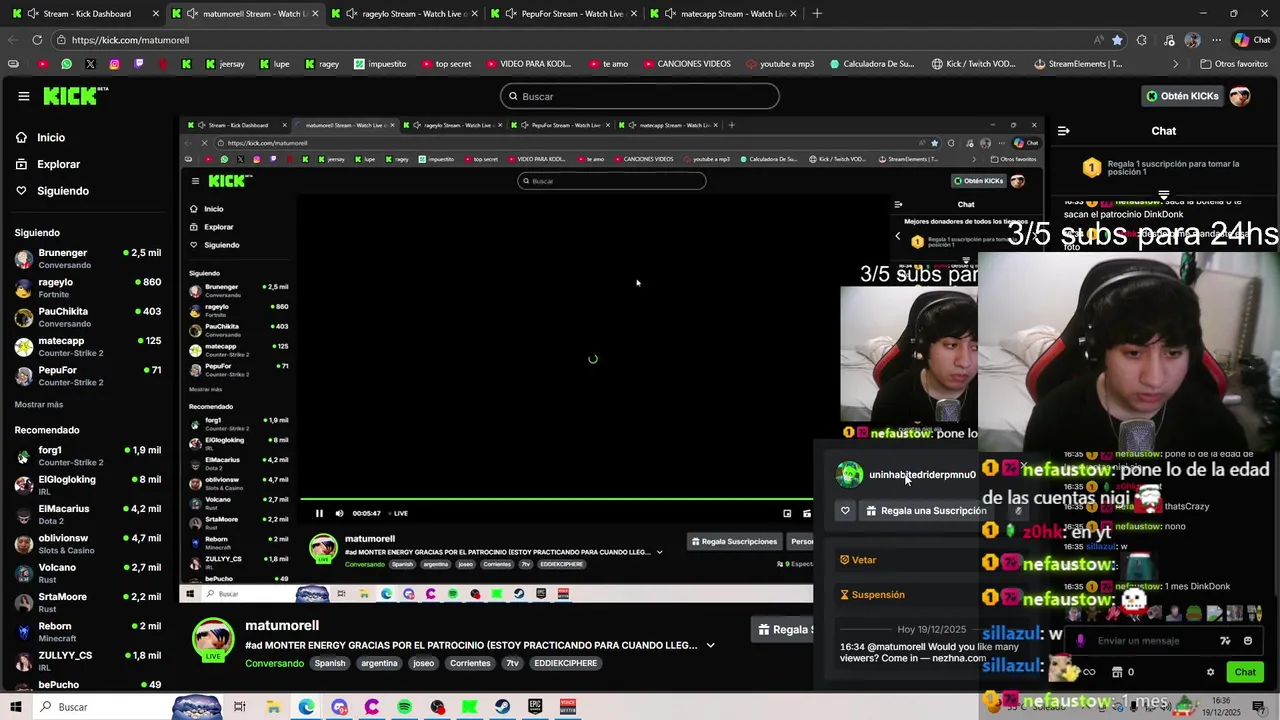Click the browser address bar URL
Image resolution: width=1280 pixels, height=720 pixels.
pos(130,40)
